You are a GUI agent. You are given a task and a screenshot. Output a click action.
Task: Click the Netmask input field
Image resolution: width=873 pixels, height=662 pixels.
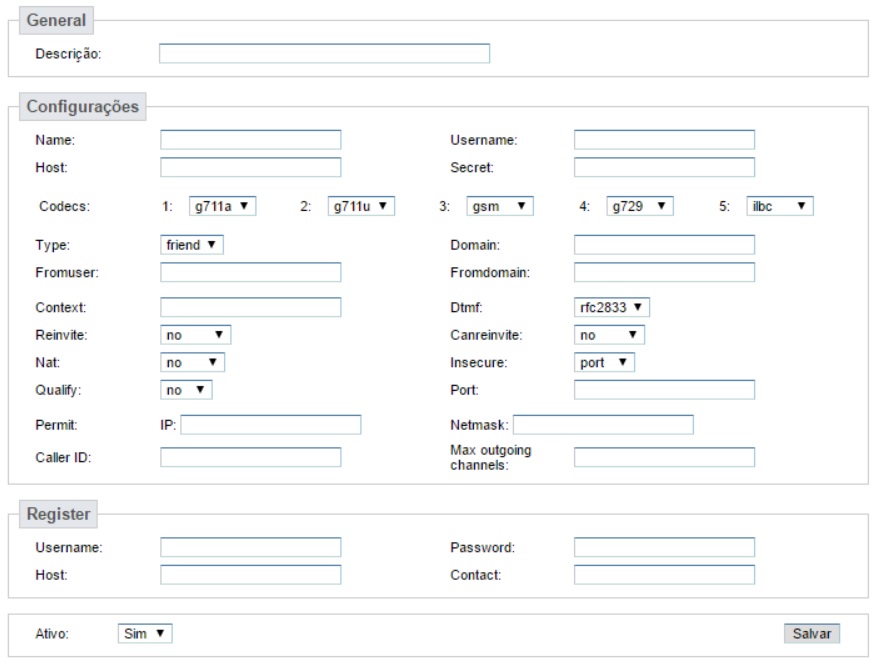tap(603, 425)
